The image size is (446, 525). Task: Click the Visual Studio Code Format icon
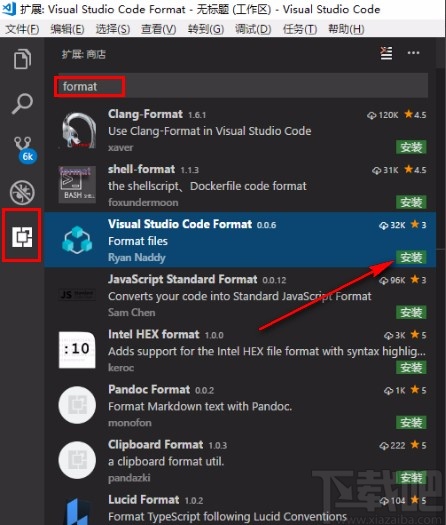pos(77,240)
